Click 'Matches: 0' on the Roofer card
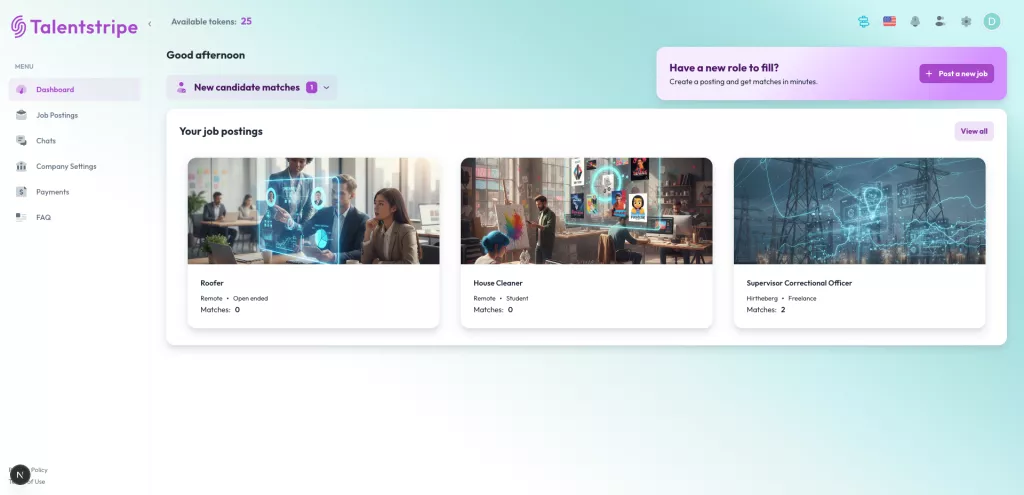1024x495 pixels. coord(220,310)
